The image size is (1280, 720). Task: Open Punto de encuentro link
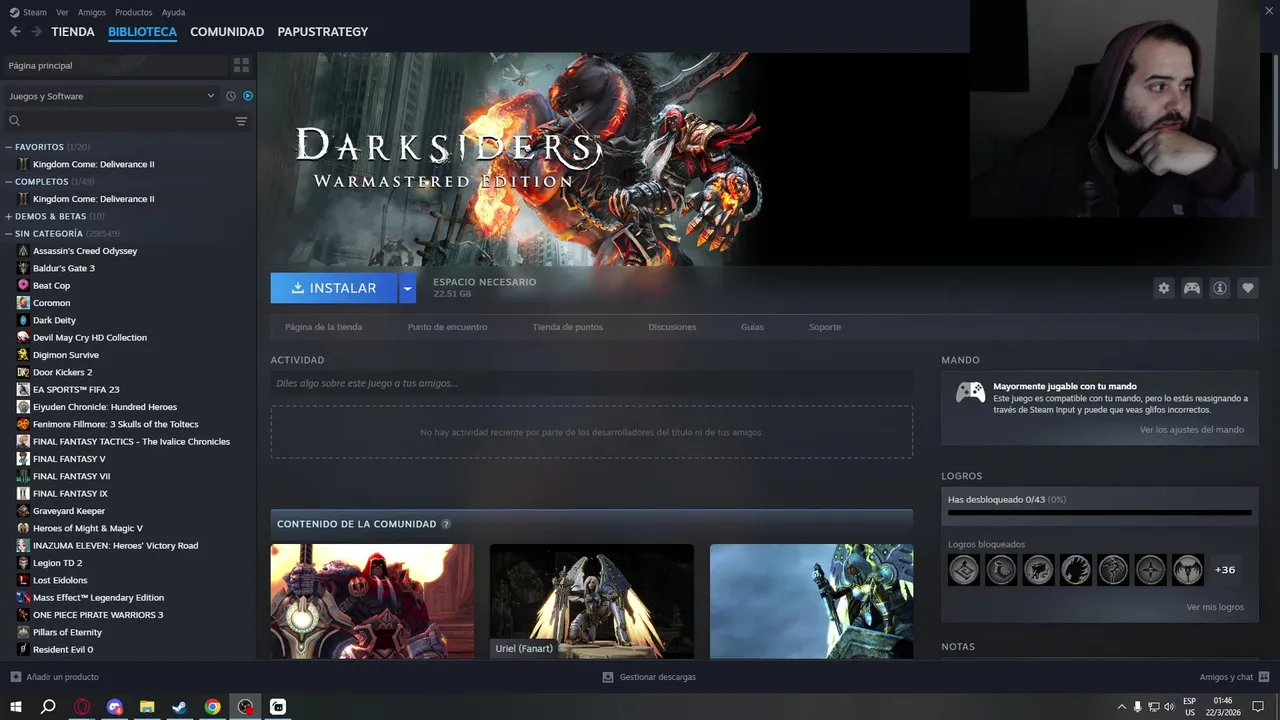448,327
